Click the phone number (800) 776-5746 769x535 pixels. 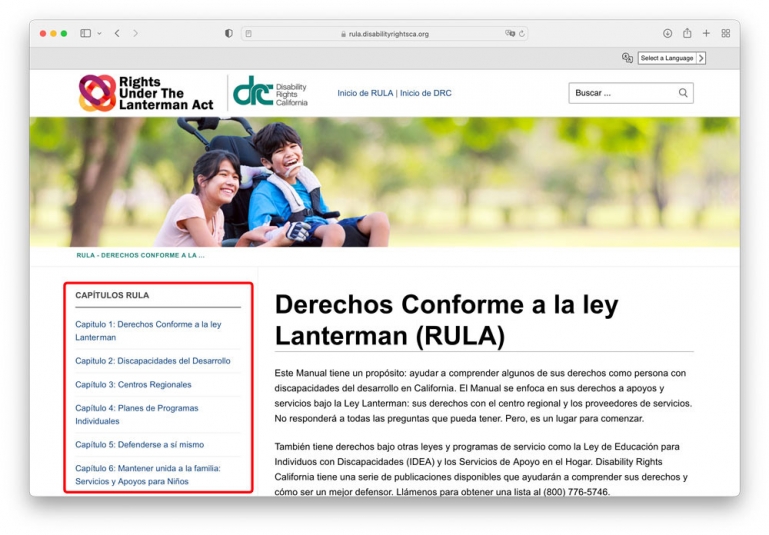(575, 492)
